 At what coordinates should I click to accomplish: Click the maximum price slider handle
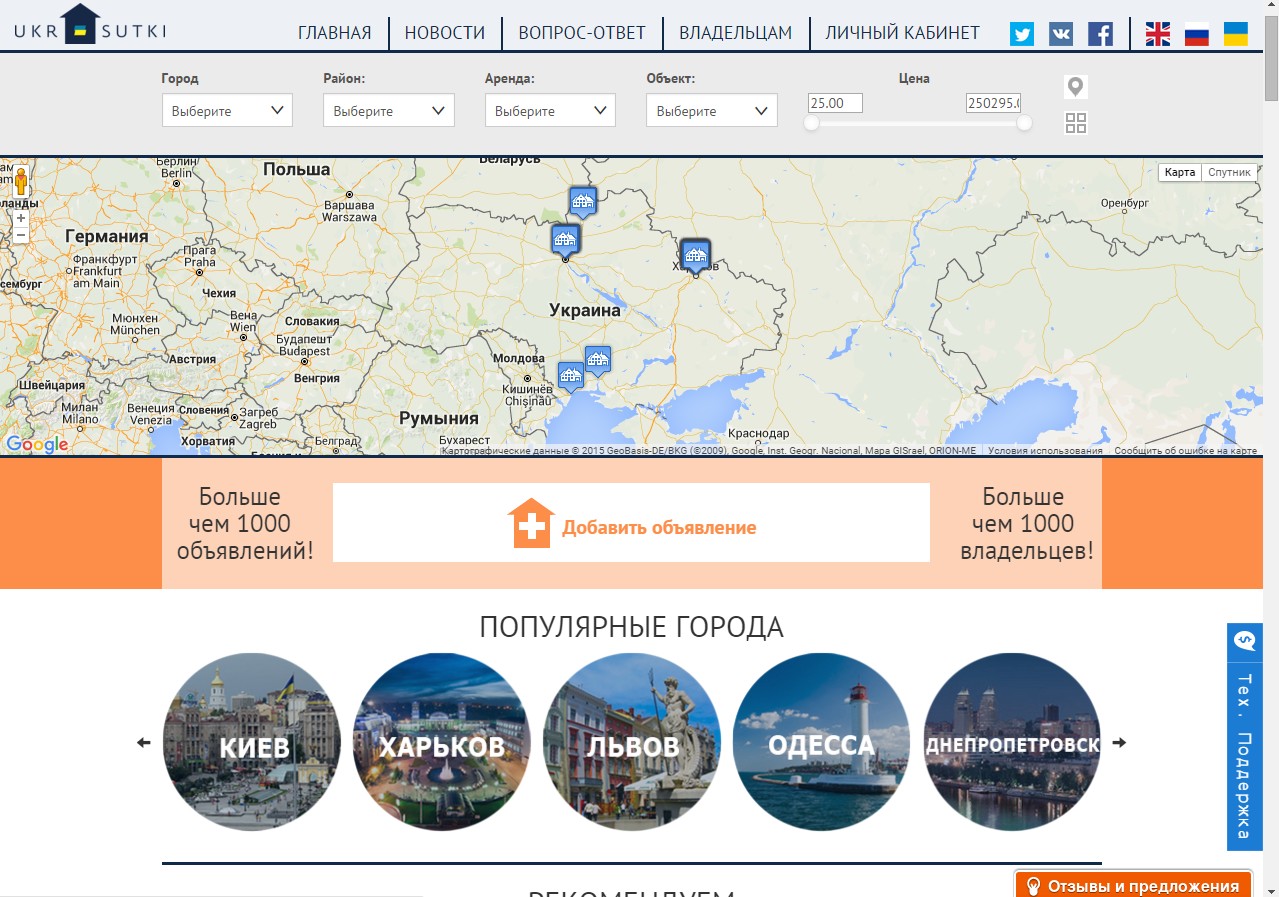[1024, 122]
